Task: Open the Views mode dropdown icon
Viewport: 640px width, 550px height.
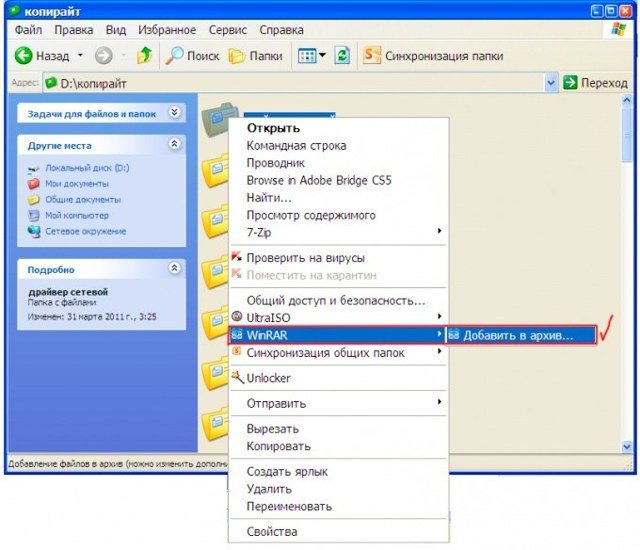Action: [311, 55]
